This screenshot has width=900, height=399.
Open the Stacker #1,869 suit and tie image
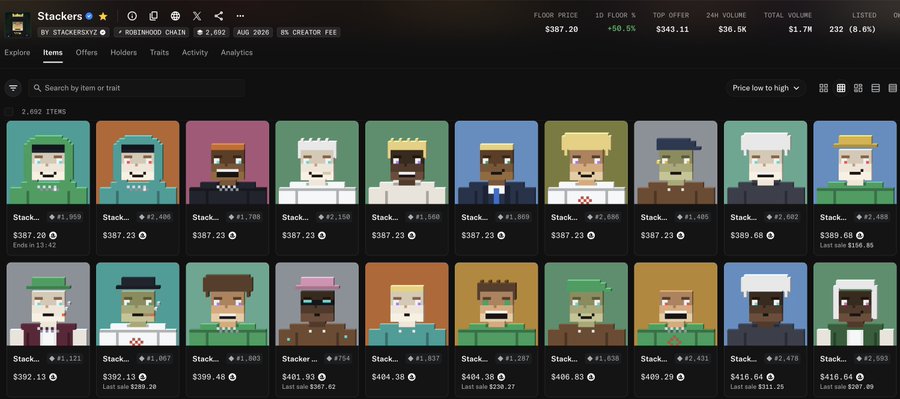(496, 162)
